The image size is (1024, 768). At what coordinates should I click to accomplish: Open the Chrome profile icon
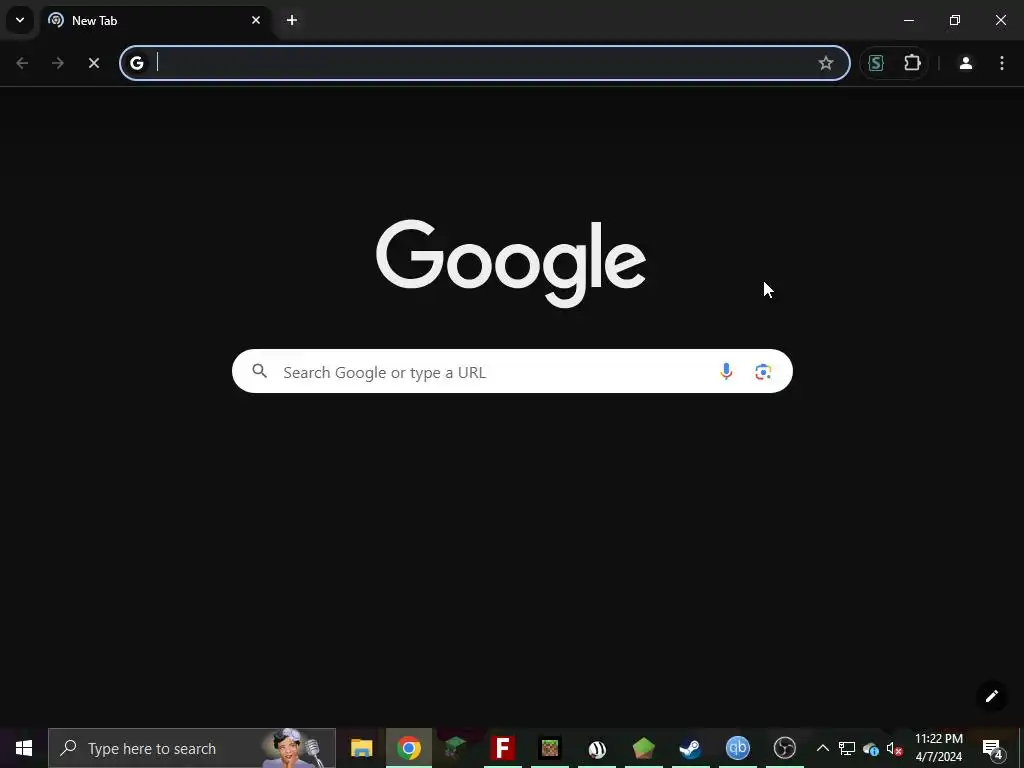tap(966, 63)
